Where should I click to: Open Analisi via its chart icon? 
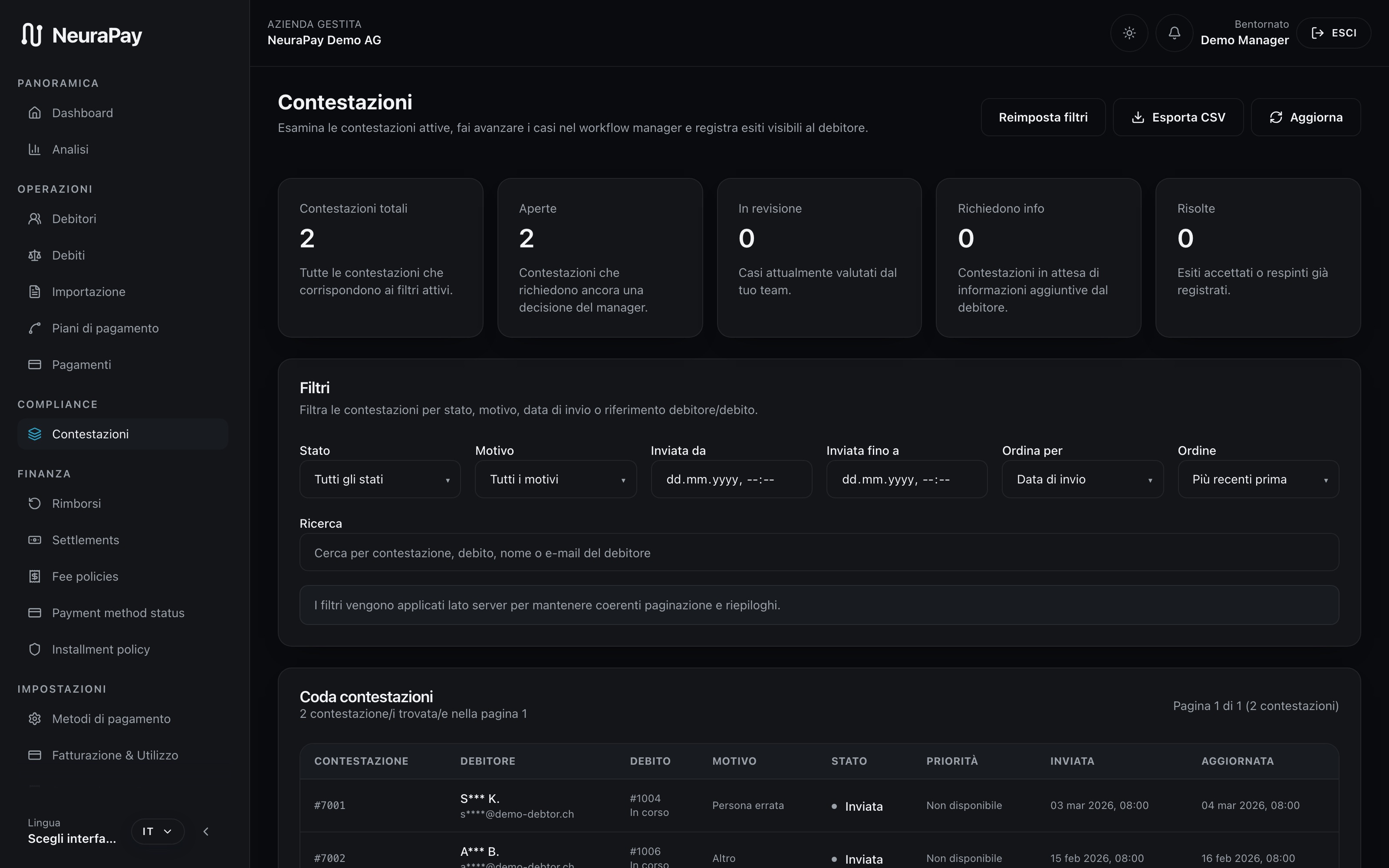tap(34, 149)
